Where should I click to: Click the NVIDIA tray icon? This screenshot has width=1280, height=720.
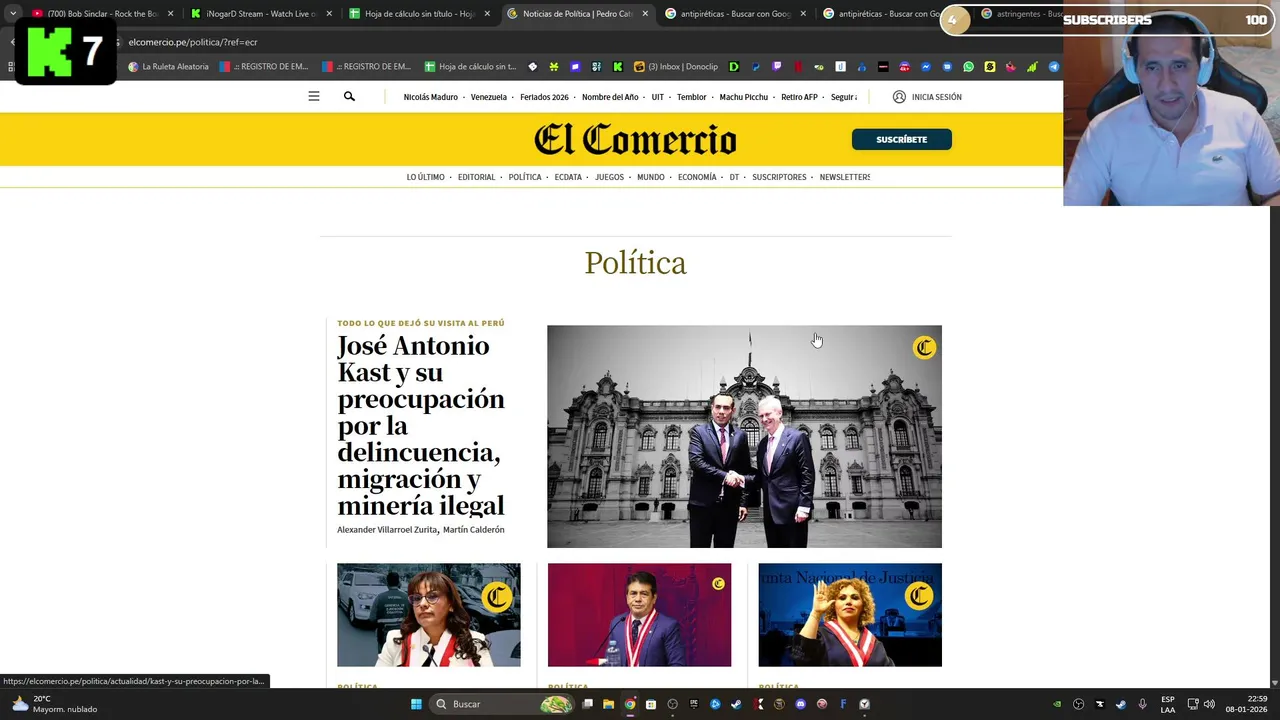[1057, 704]
